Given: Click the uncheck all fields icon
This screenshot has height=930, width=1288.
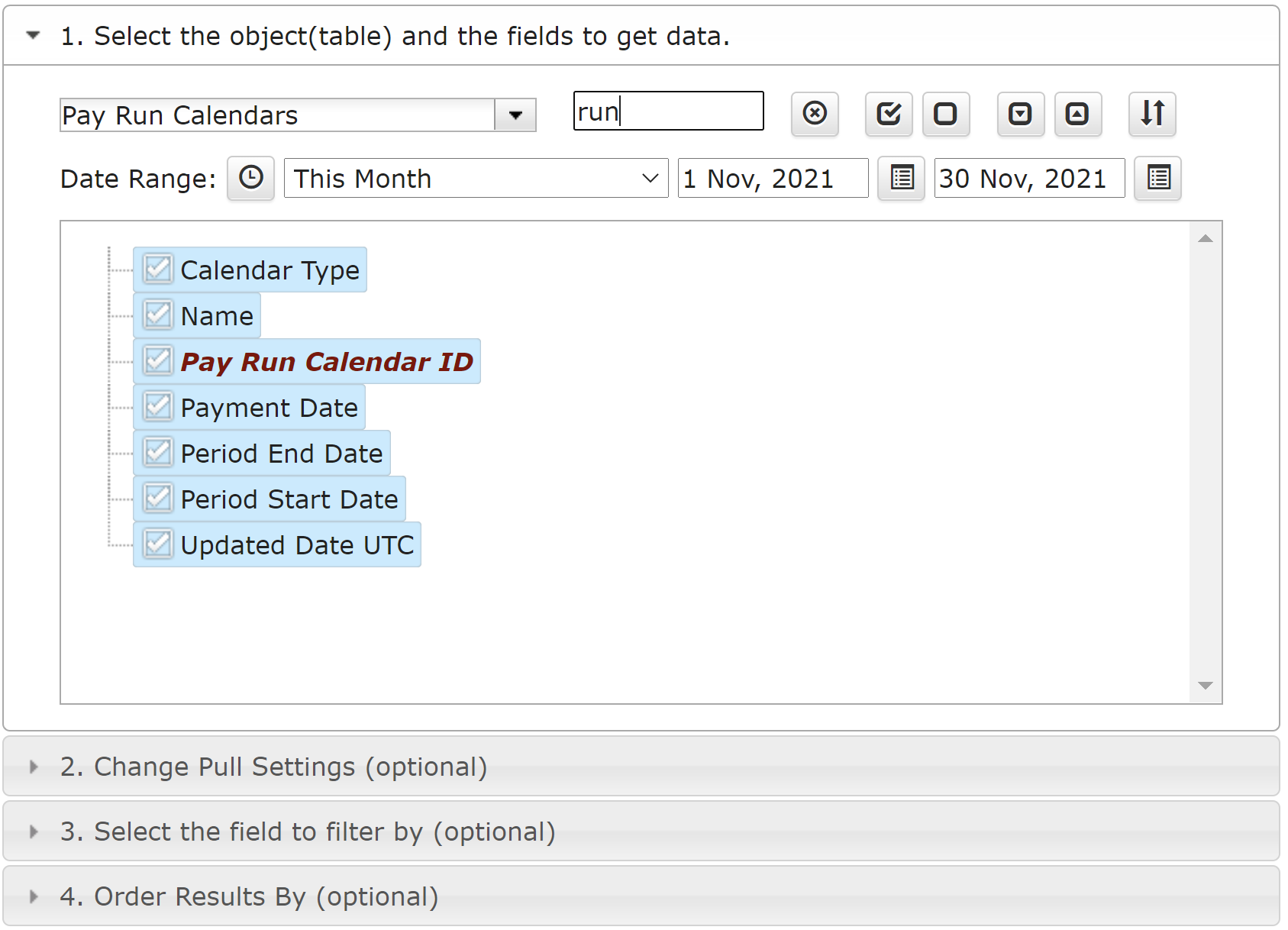Looking at the screenshot, I should [946, 114].
